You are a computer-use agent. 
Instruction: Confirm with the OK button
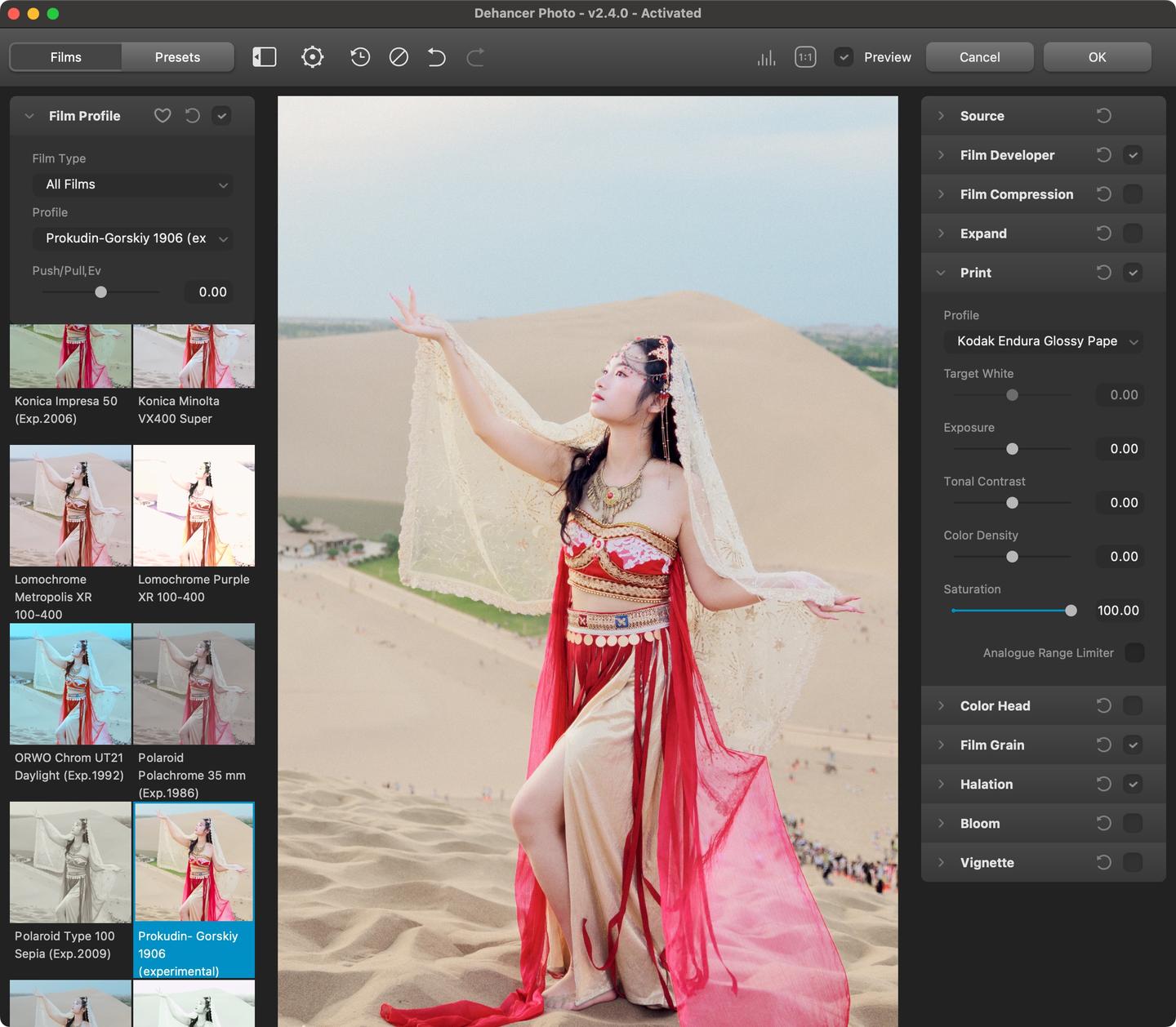pos(1097,57)
